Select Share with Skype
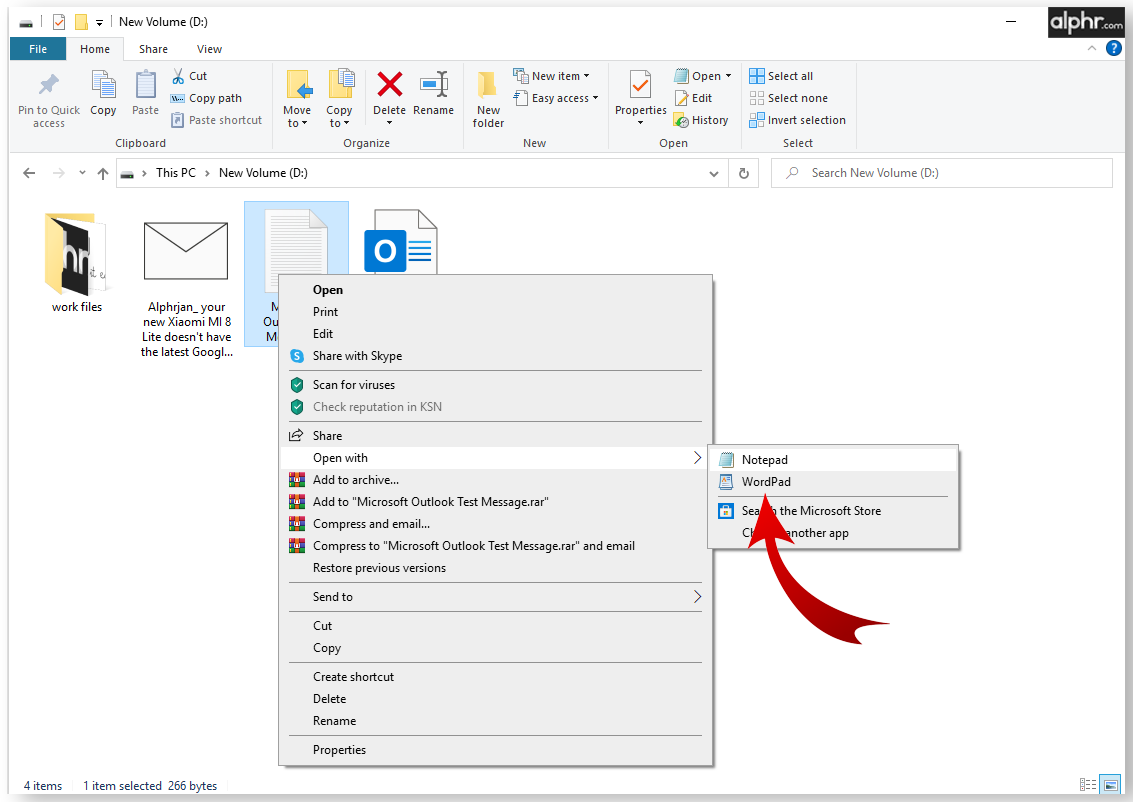1133x802 pixels. click(x=495, y=355)
